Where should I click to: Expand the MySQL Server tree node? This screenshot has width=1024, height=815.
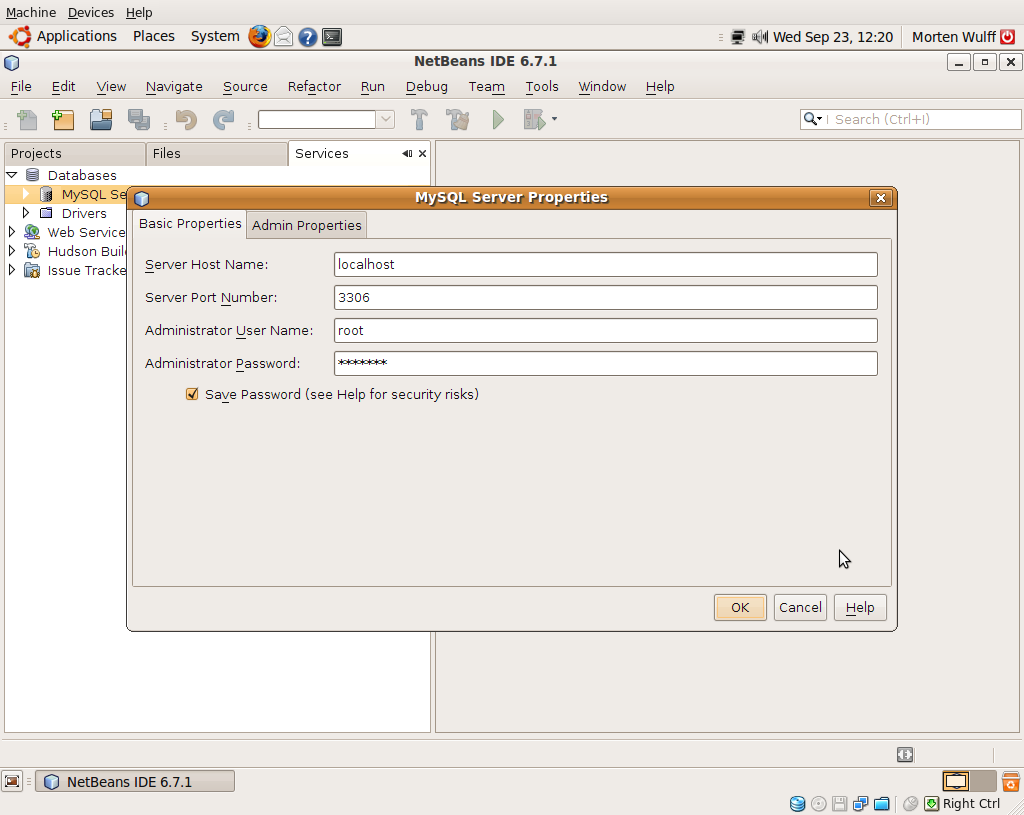pyautogui.click(x=26, y=194)
